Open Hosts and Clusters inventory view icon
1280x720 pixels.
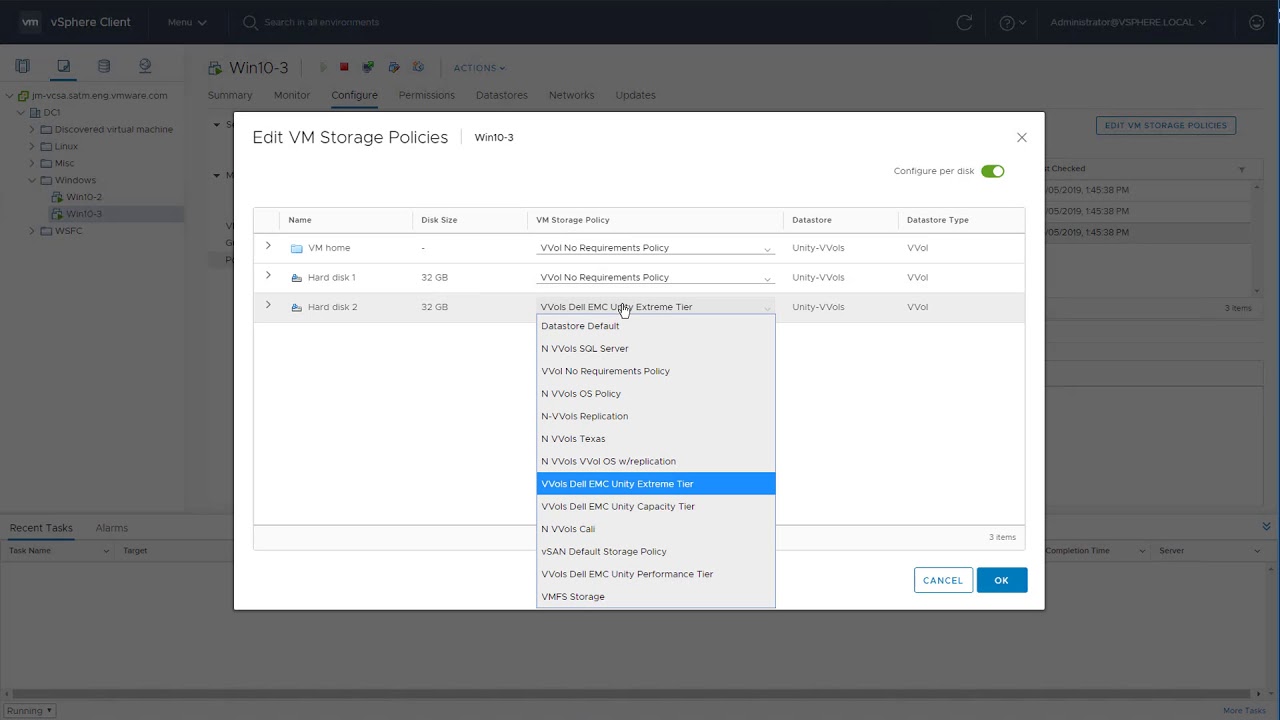(23, 66)
